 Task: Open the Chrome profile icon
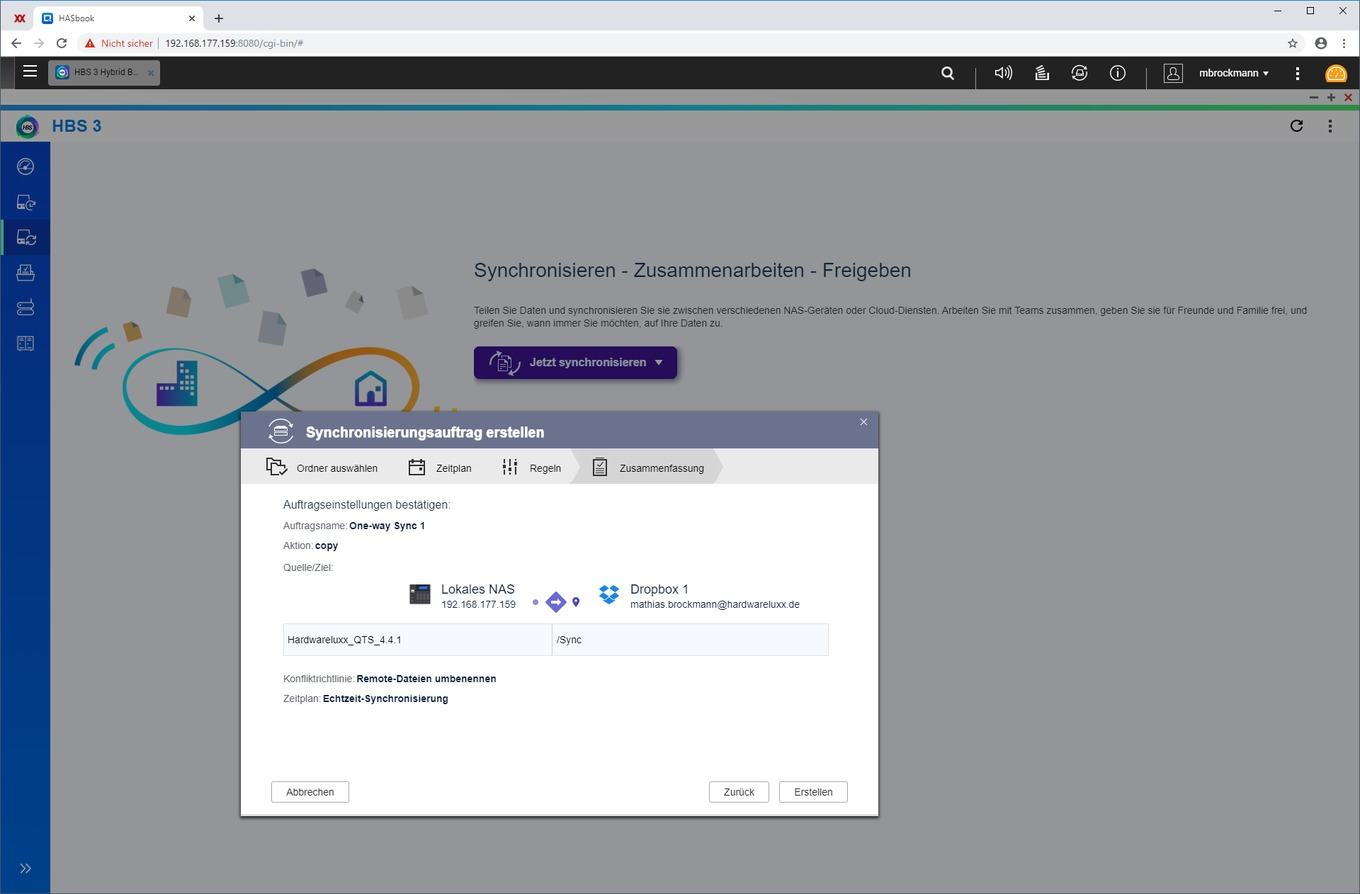[1321, 43]
